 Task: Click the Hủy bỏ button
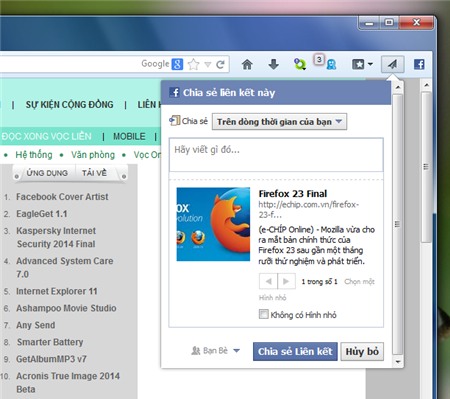click(x=362, y=351)
